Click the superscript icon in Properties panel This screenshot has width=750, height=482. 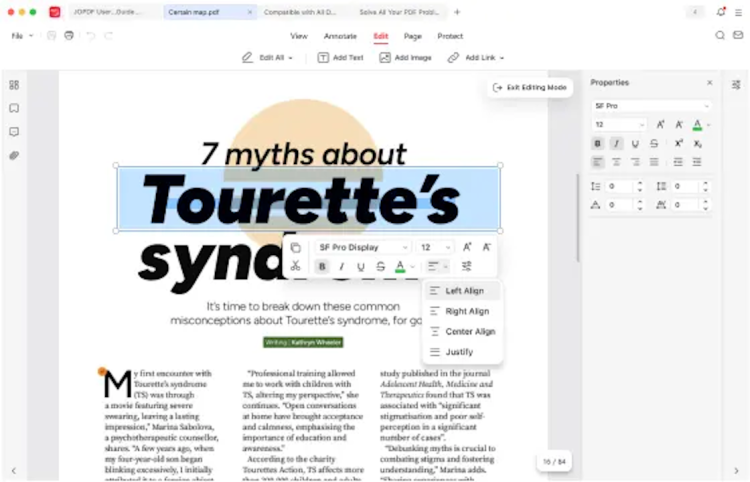tap(679, 143)
